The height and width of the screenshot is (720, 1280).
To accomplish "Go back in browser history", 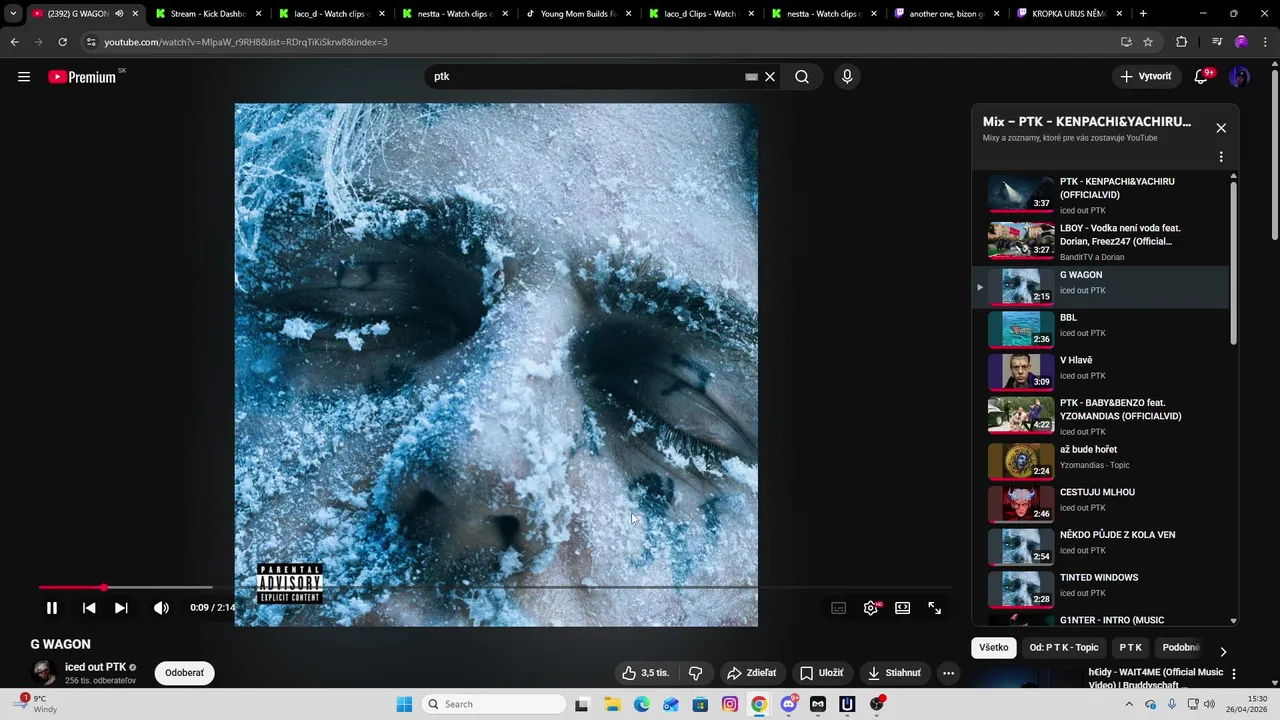I will click(14, 42).
